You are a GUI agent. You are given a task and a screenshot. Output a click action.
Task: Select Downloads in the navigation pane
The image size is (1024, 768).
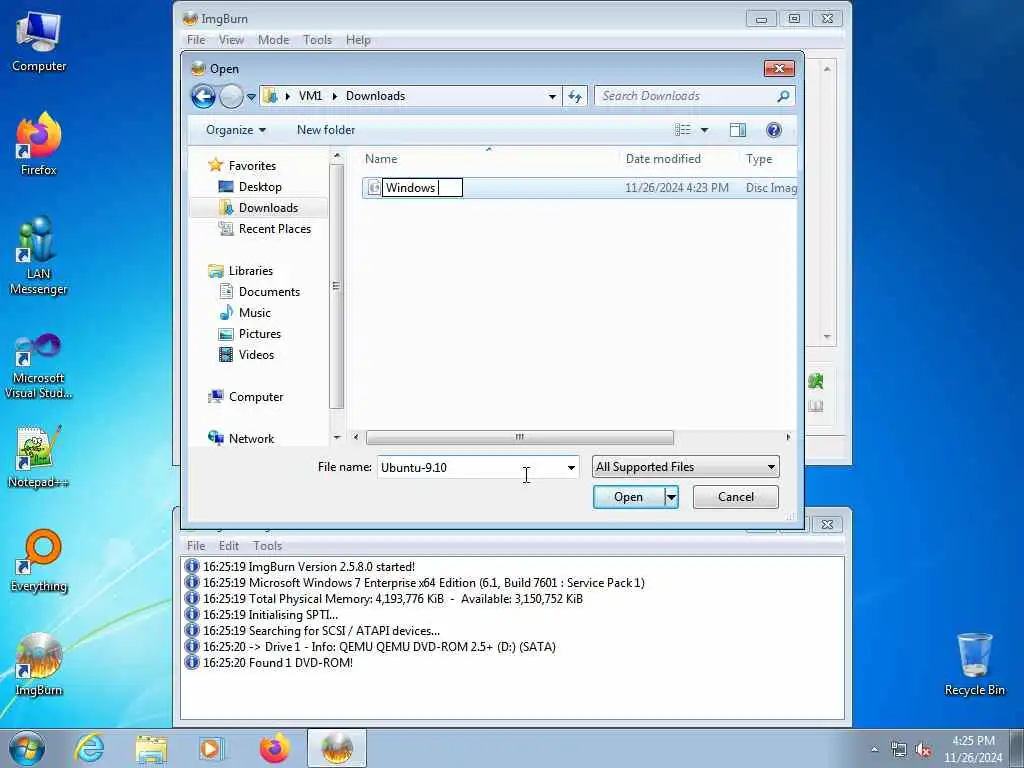pyautogui.click(x=268, y=208)
